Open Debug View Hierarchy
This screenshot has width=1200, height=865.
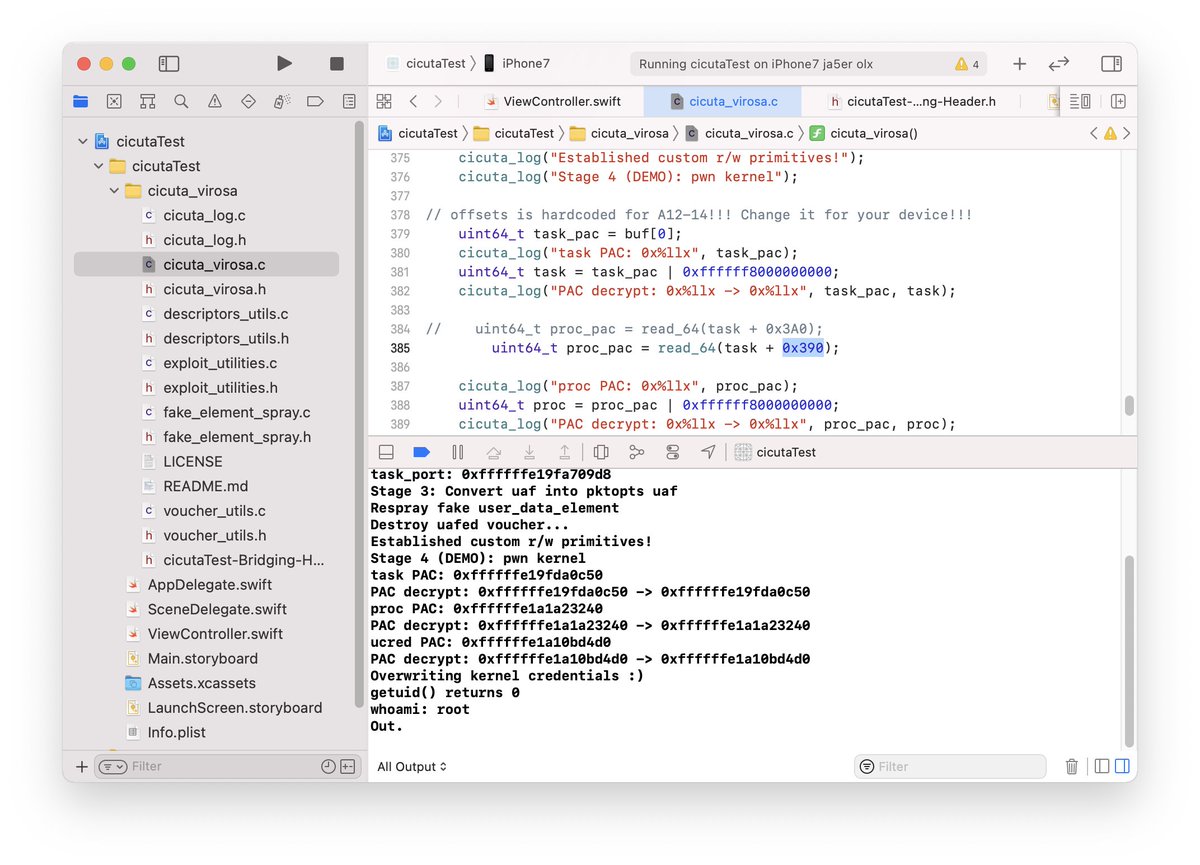coord(601,452)
